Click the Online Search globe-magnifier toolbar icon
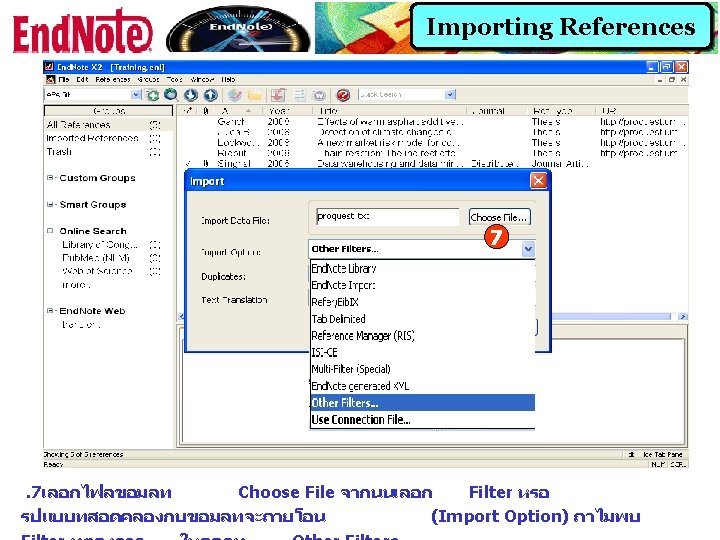Image resolution: width=720 pixels, height=540 pixels. (x=171, y=95)
